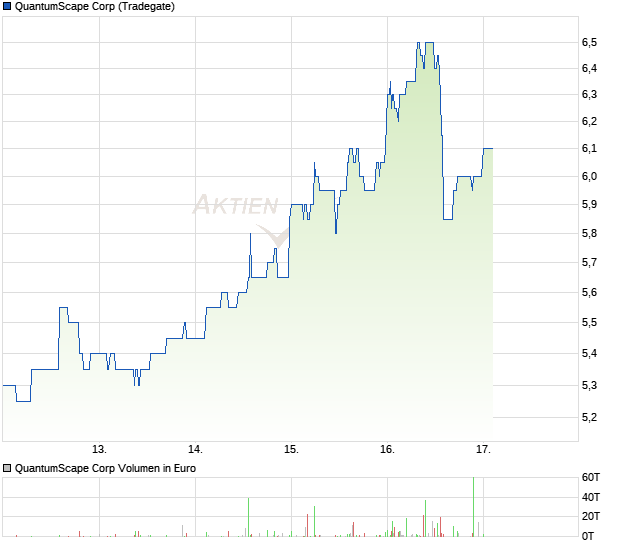Viewport: 620px width, 546px height.
Task: Click the 40T volume axis label
Action: coord(591,497)
